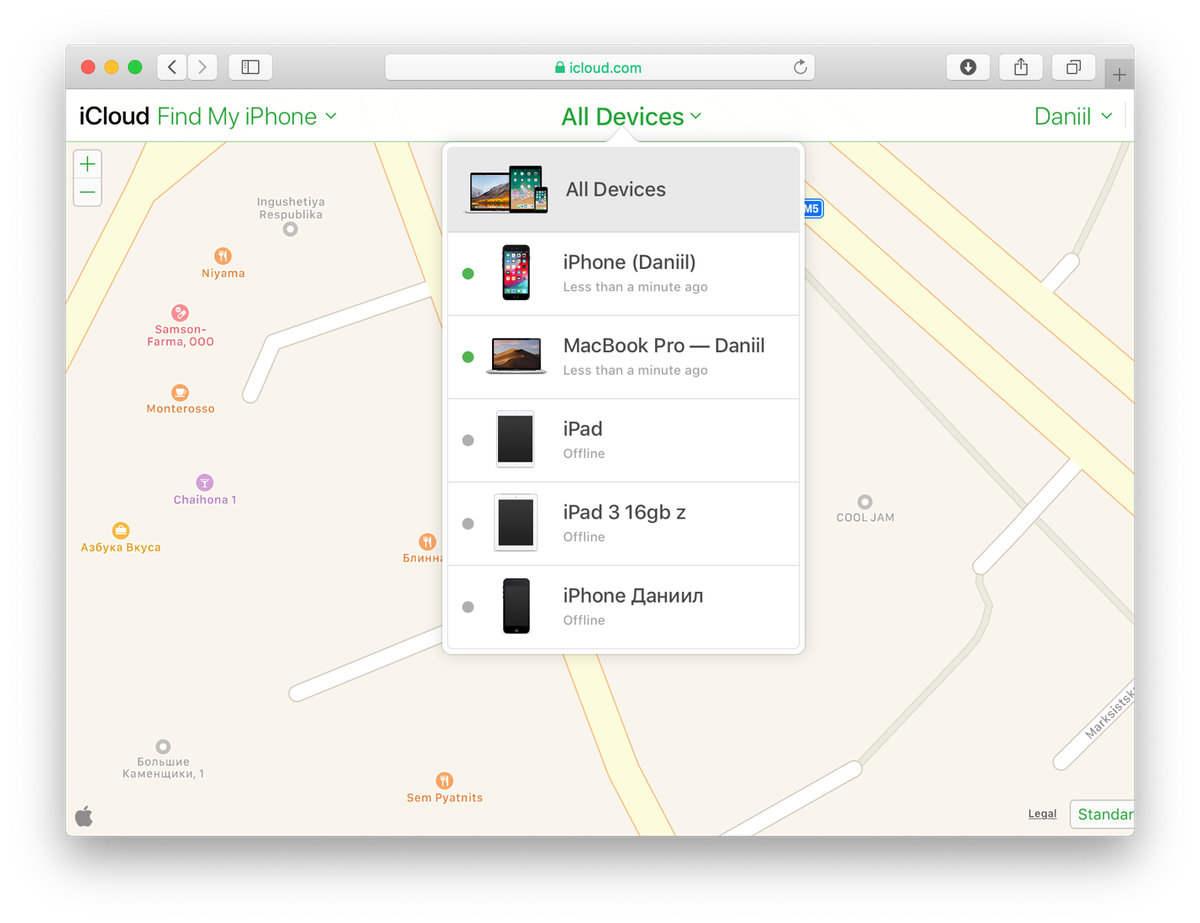Toggle the Safari sidebar button

point(250,67)
